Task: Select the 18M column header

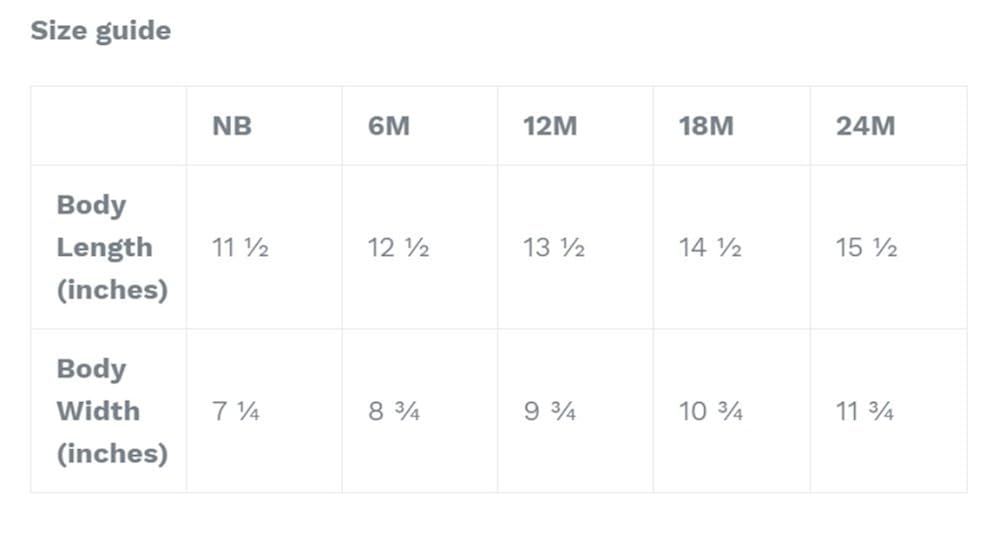Action: 706,126
